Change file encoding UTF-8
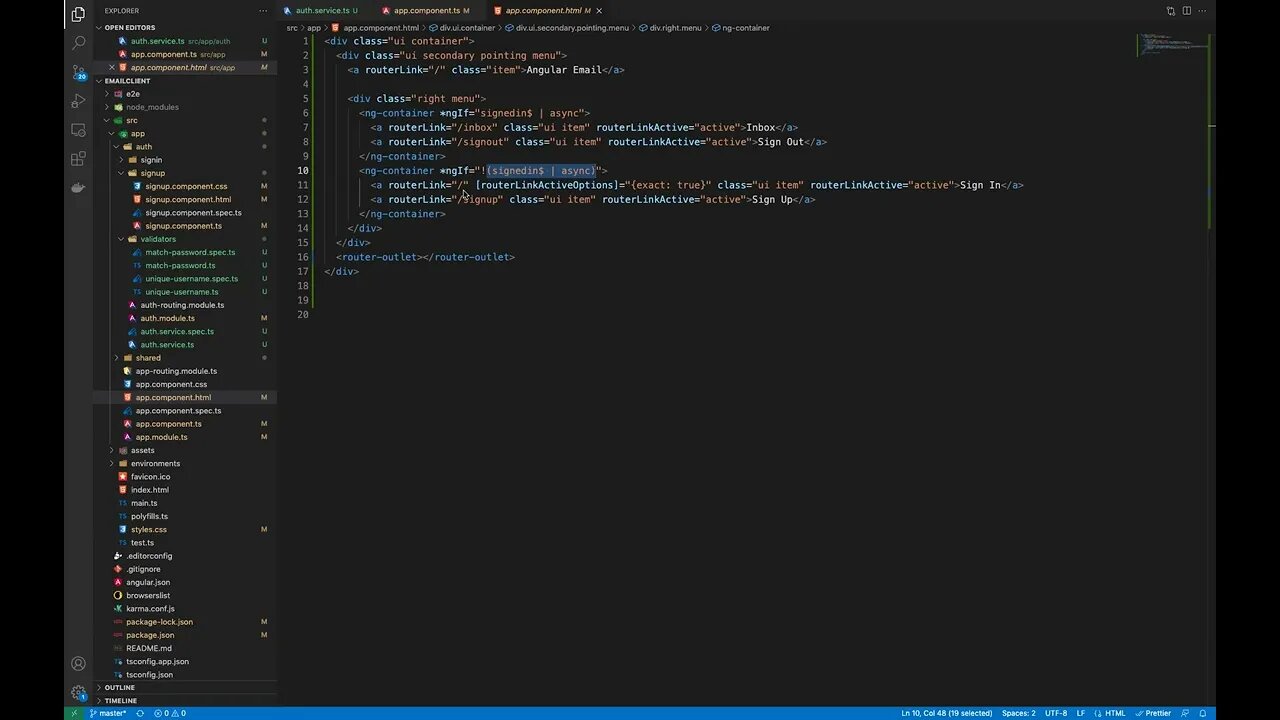This screenshot has width=1280, height=720. (x=1056, y=713)
